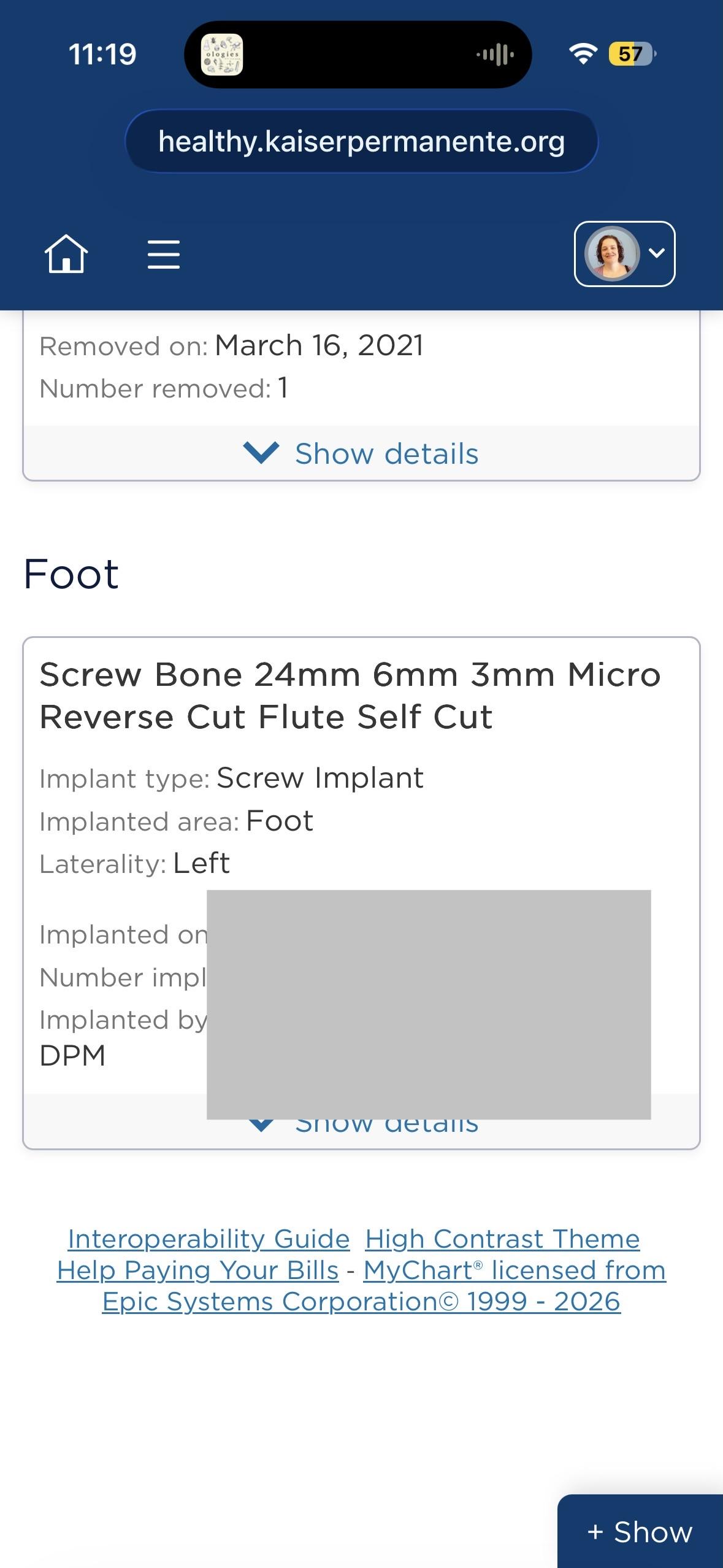
Task: Tap the Ologies app icon in Dynamic Island
Action: (222, 55)
